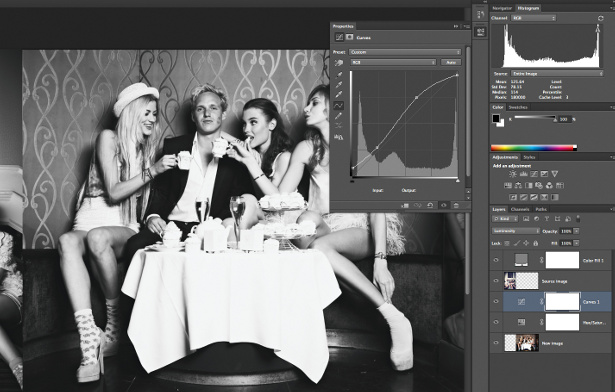Open the Opacity slider arrow
This screenshot has width=615, height=392.
pyautogui.click(x=576, y=231)
